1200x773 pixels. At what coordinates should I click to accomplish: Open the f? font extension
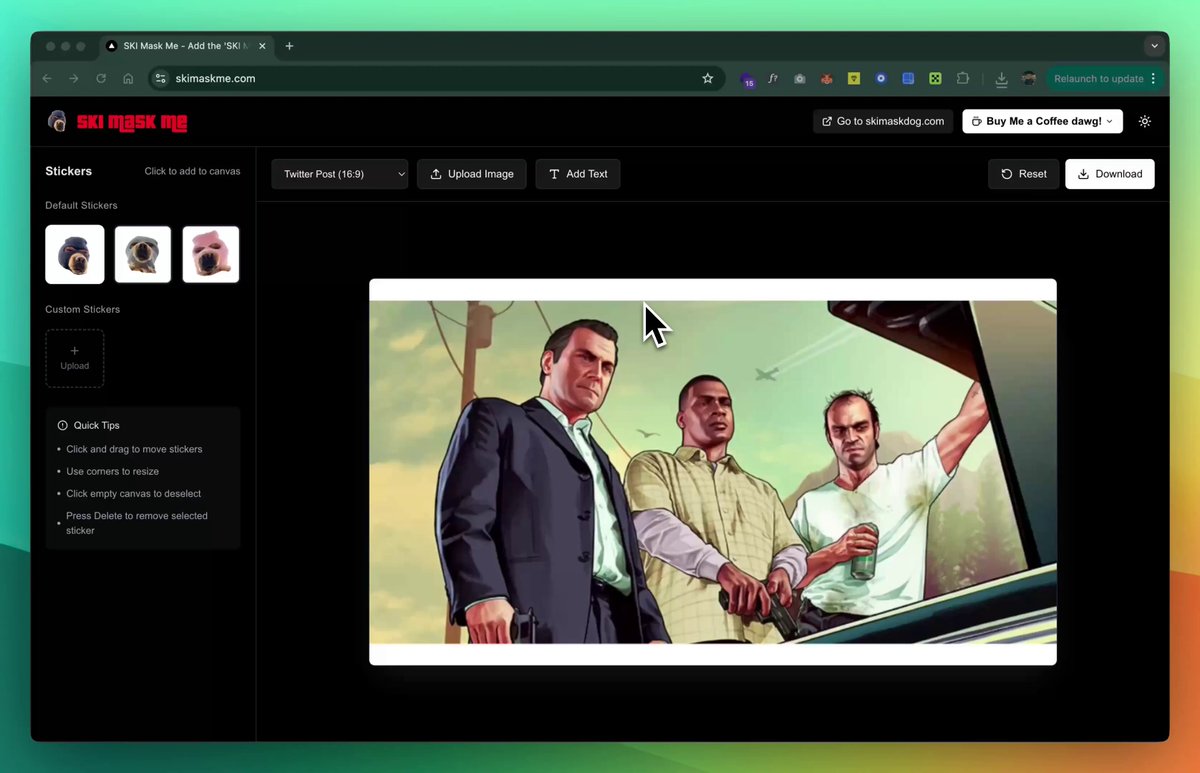pos(773,78)
